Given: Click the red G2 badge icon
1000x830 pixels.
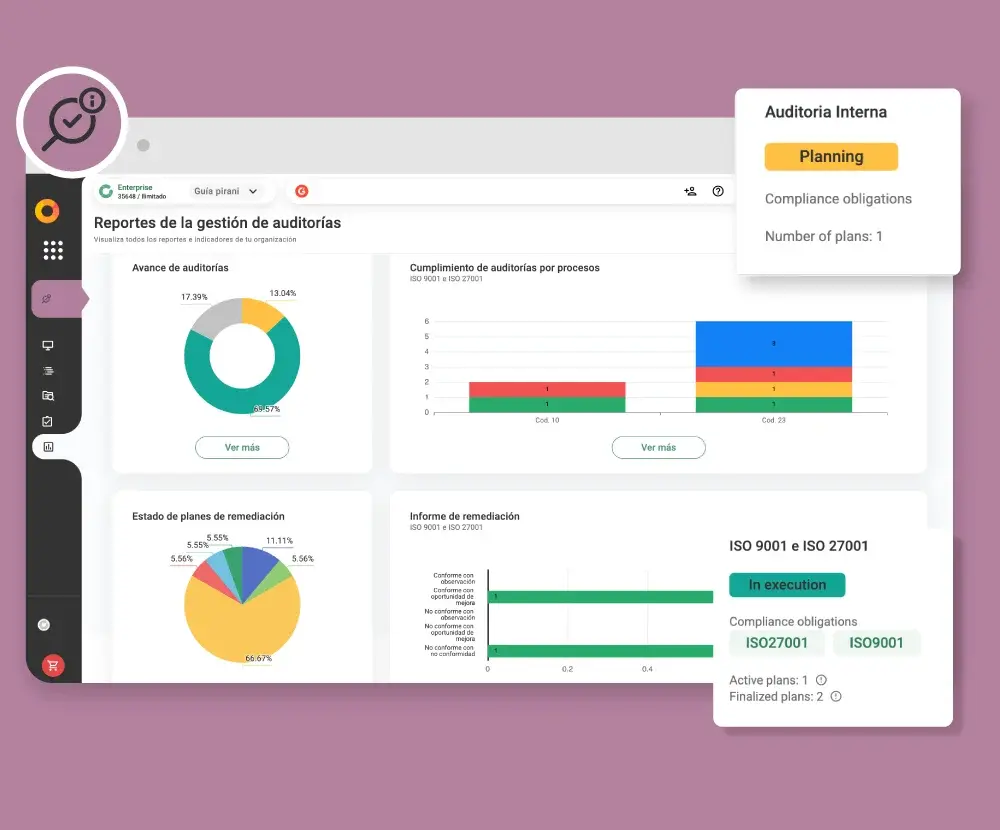Looking at the screenshot, I should point(301,191).
